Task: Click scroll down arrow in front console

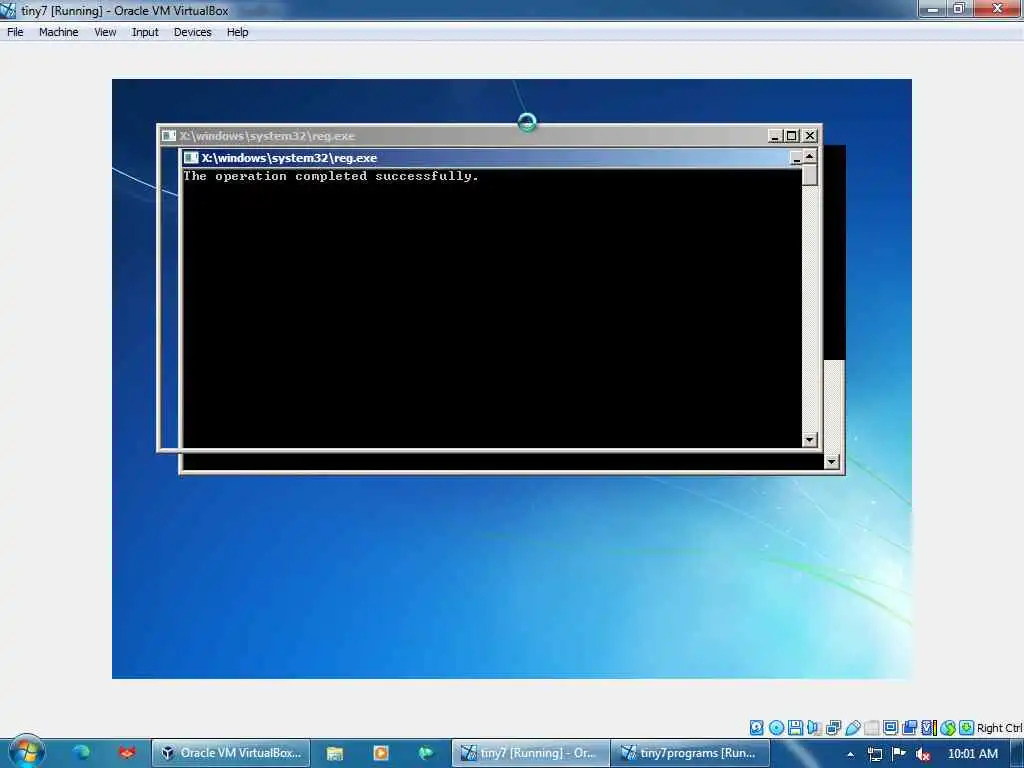Action: [x=810, y=440]
